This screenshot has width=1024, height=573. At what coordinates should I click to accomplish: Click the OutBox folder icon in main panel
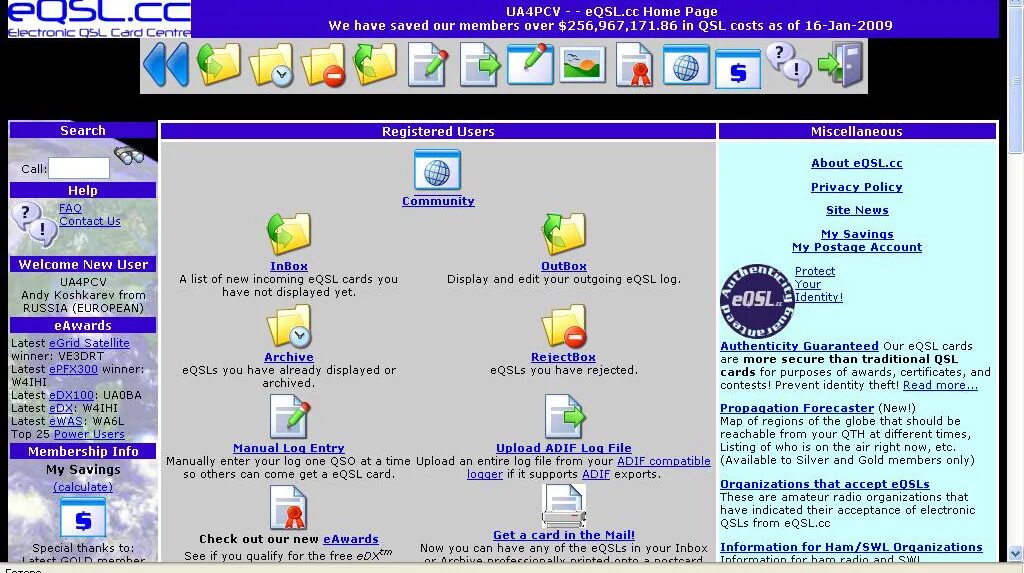pyautogui.click(x=564, y=234)
